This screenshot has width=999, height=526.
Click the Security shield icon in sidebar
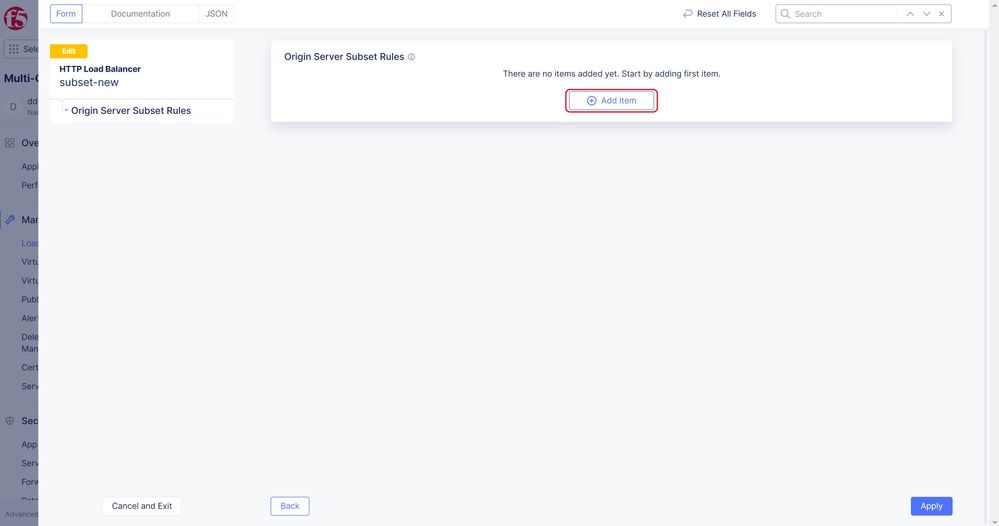[x=10, y=421]
